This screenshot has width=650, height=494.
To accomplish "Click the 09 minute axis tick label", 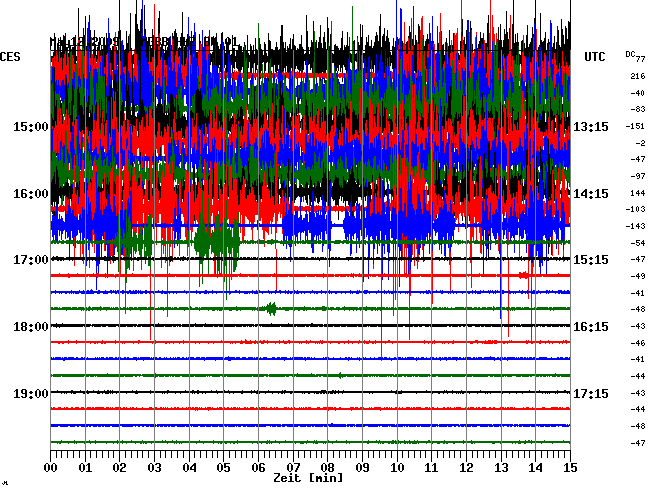I will pos(362,468).
